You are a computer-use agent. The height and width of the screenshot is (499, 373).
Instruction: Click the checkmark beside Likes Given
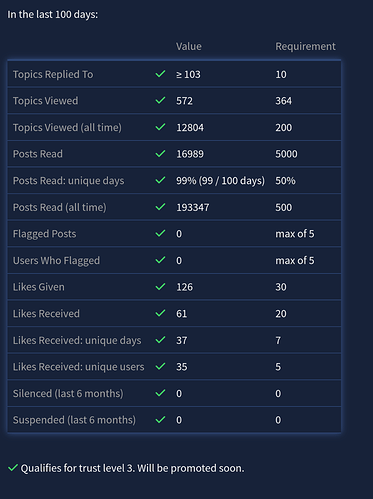pos(160,287)
